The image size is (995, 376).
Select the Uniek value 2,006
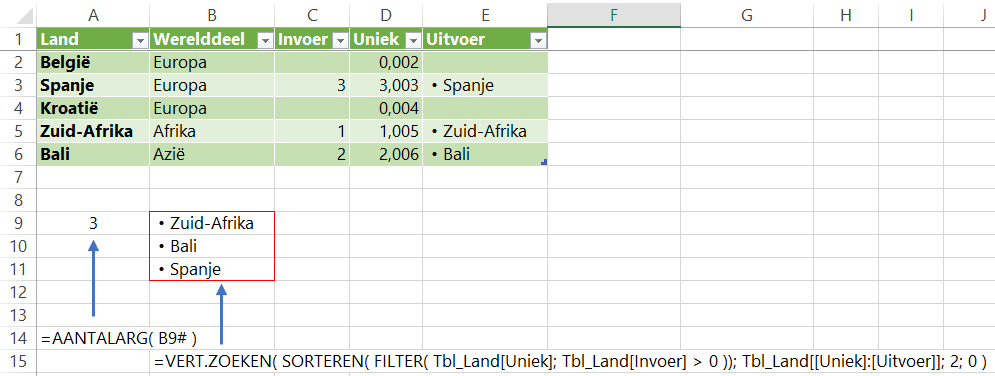pos(386,155)
